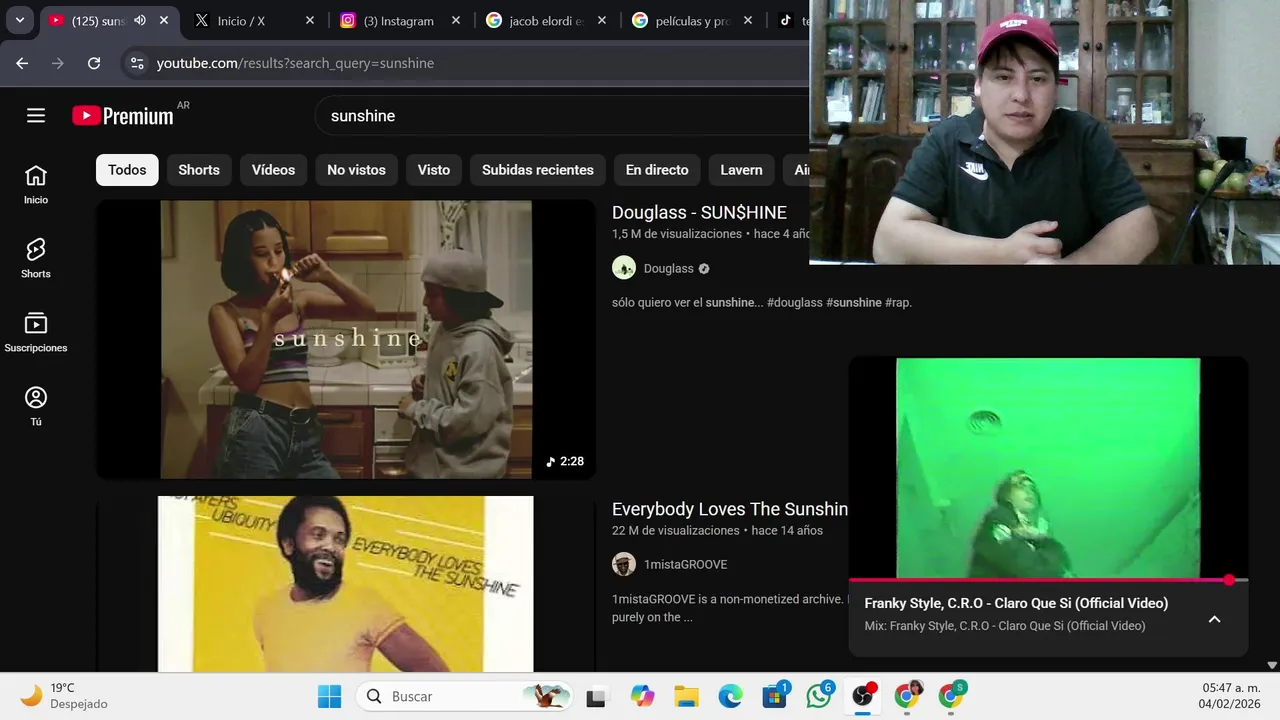Open OBS Studio from the taskbar
Image resolution: width=1280 pixels, height=720 pixels.
pos(863,697)
